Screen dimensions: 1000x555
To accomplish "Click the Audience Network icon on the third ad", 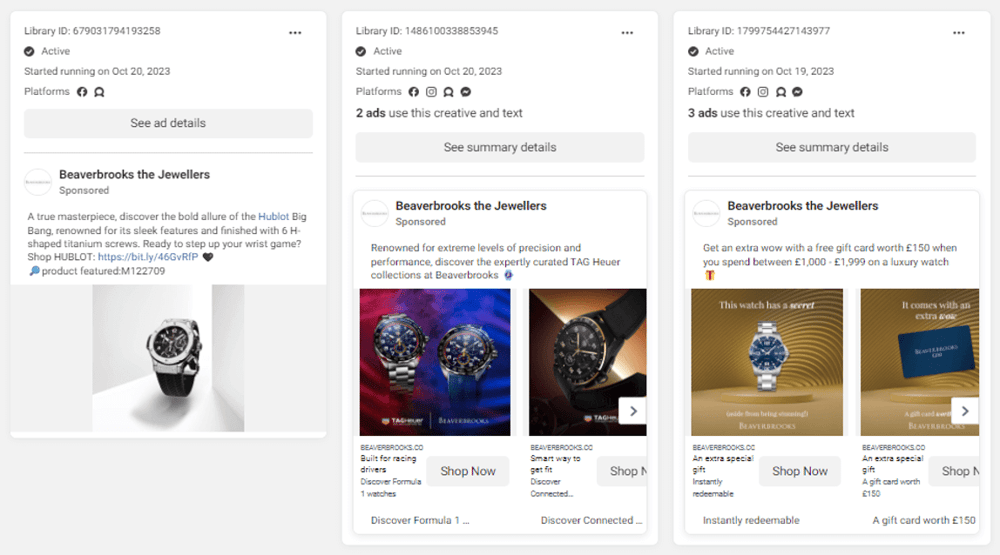I will click(x=779, y=92).
